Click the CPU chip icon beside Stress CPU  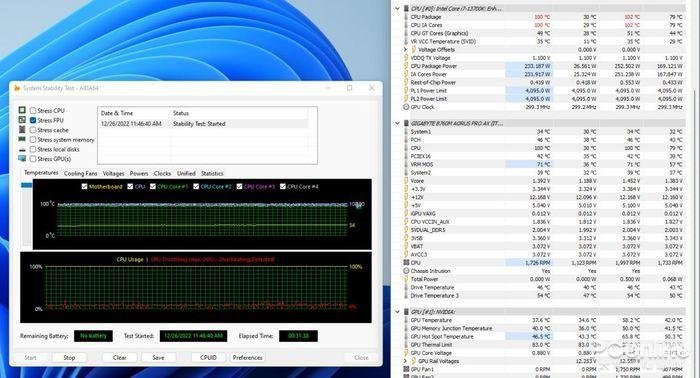click(x=22, y=110)
